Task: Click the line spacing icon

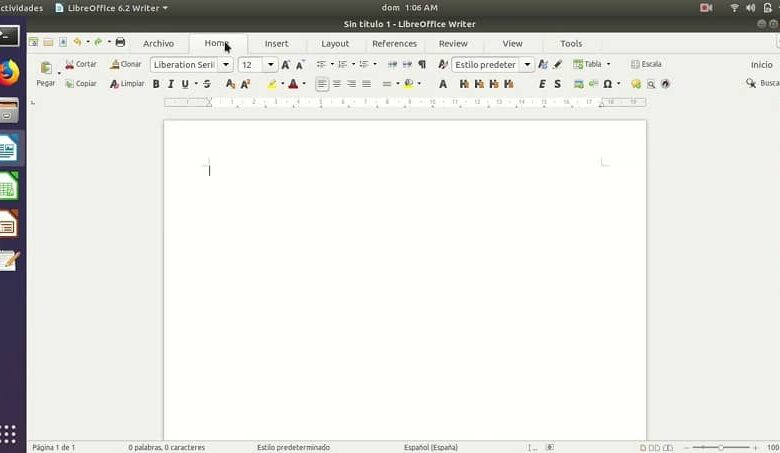Action: coord(387,84)
